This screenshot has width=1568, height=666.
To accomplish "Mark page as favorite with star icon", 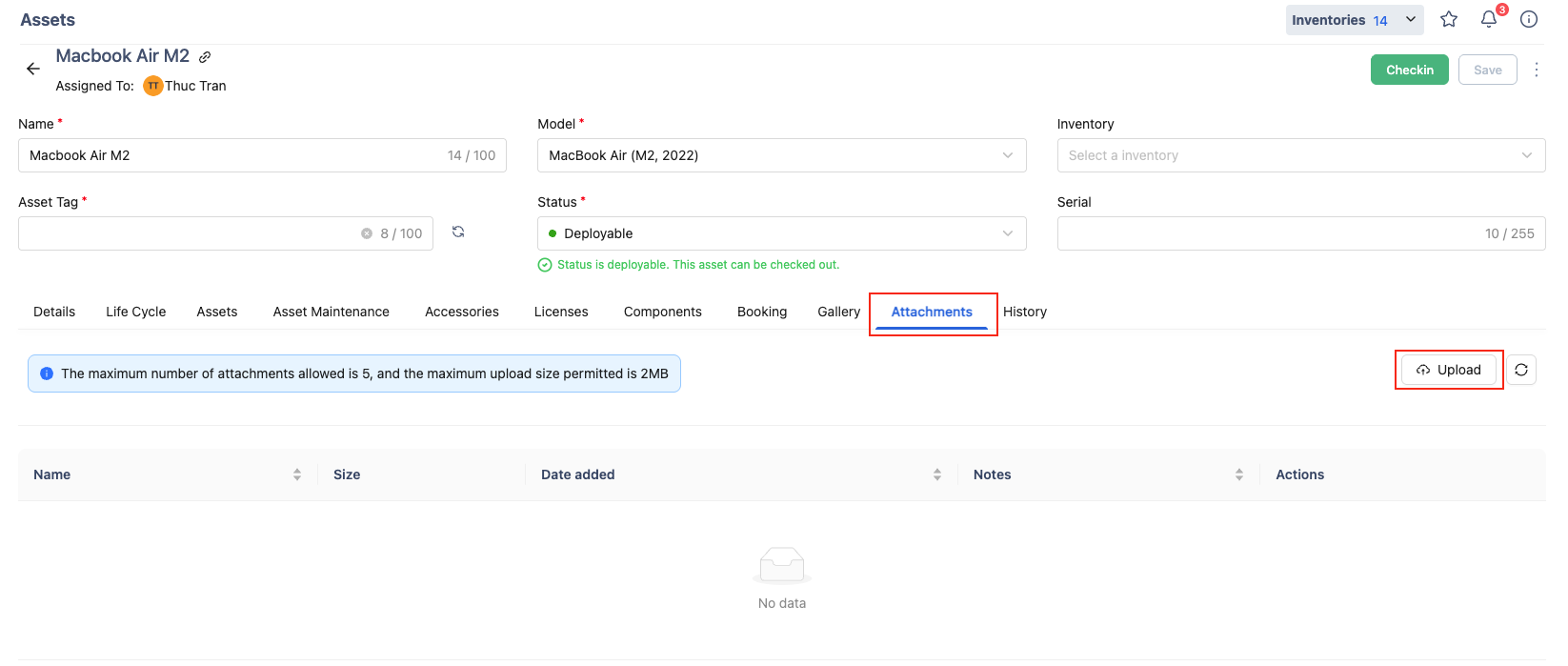I will (x=1449, y=19).
